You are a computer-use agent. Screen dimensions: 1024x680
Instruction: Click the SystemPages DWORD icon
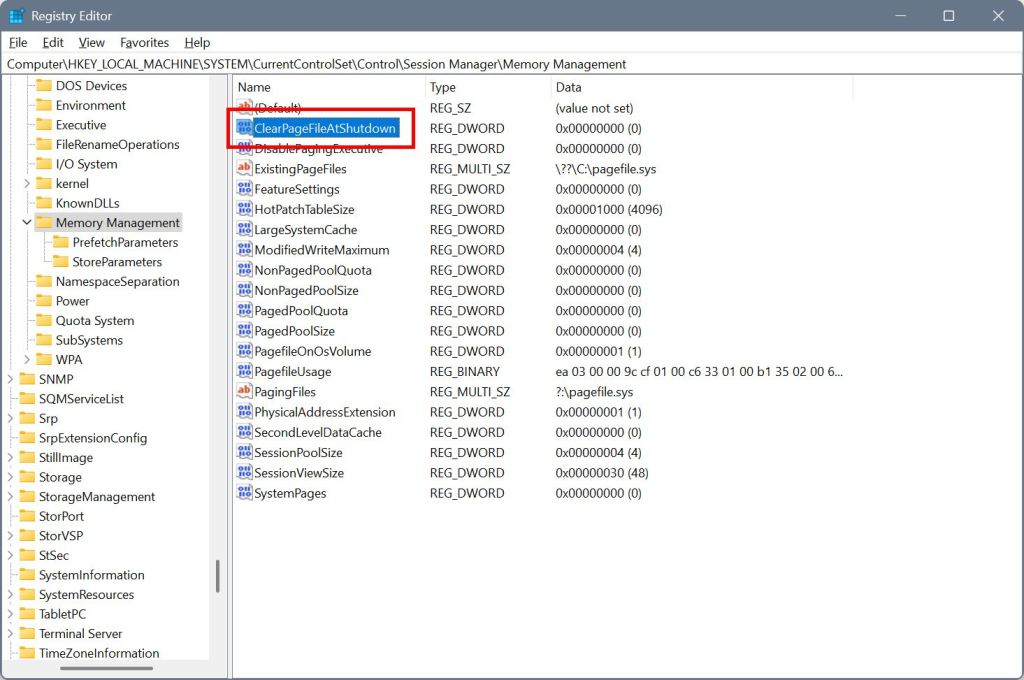coord(244,493)
